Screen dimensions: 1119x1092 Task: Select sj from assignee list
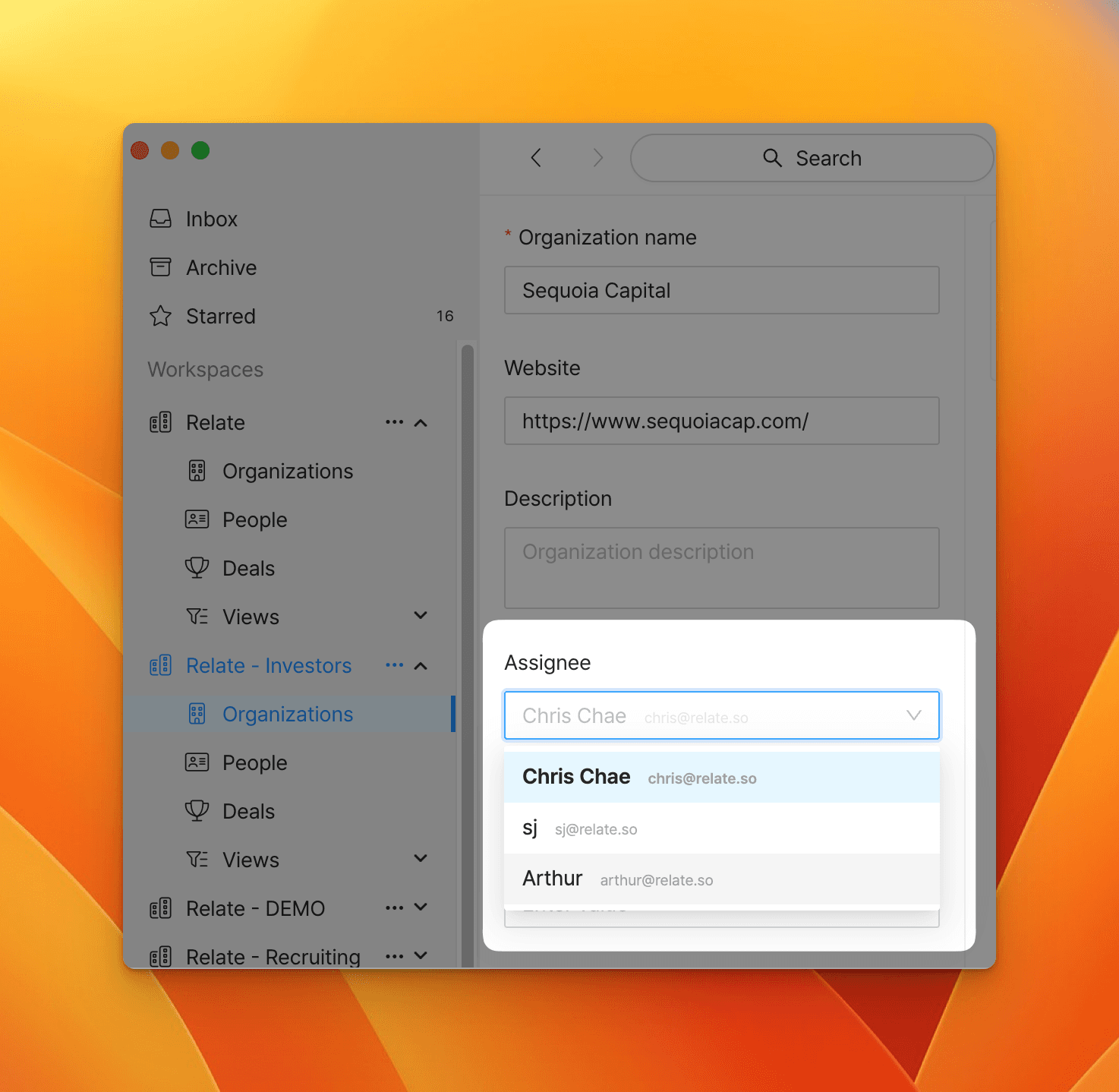pyautogui.click(x=722, y=828)
